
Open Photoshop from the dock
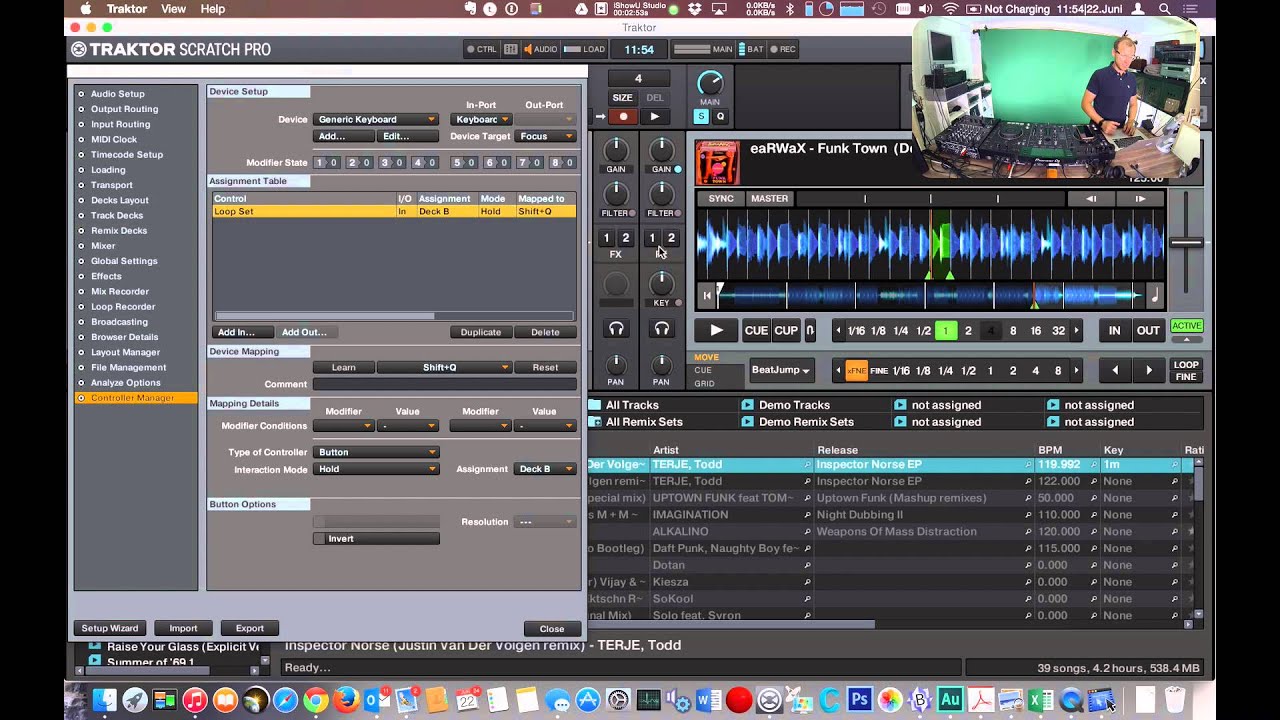[859, 700]
